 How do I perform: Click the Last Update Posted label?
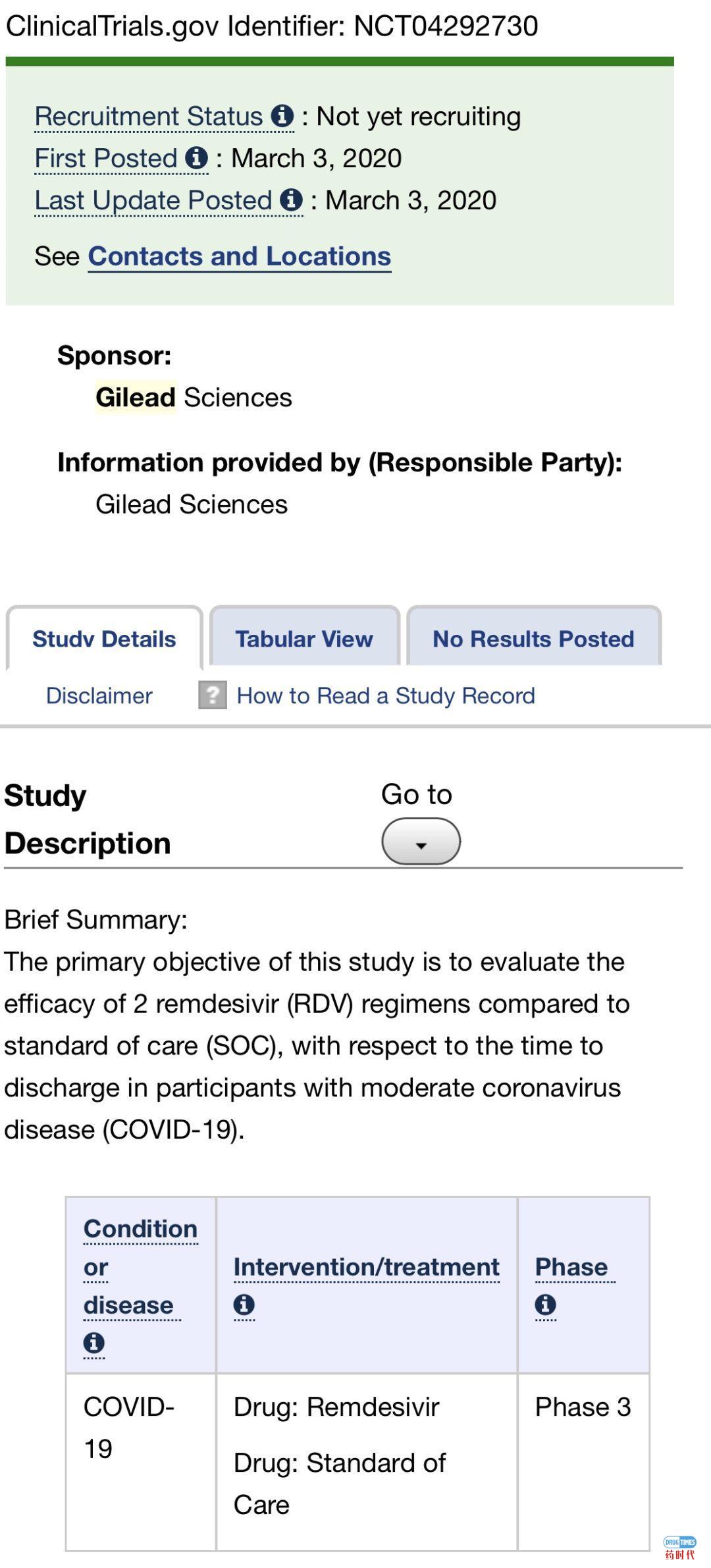point(153,201)
